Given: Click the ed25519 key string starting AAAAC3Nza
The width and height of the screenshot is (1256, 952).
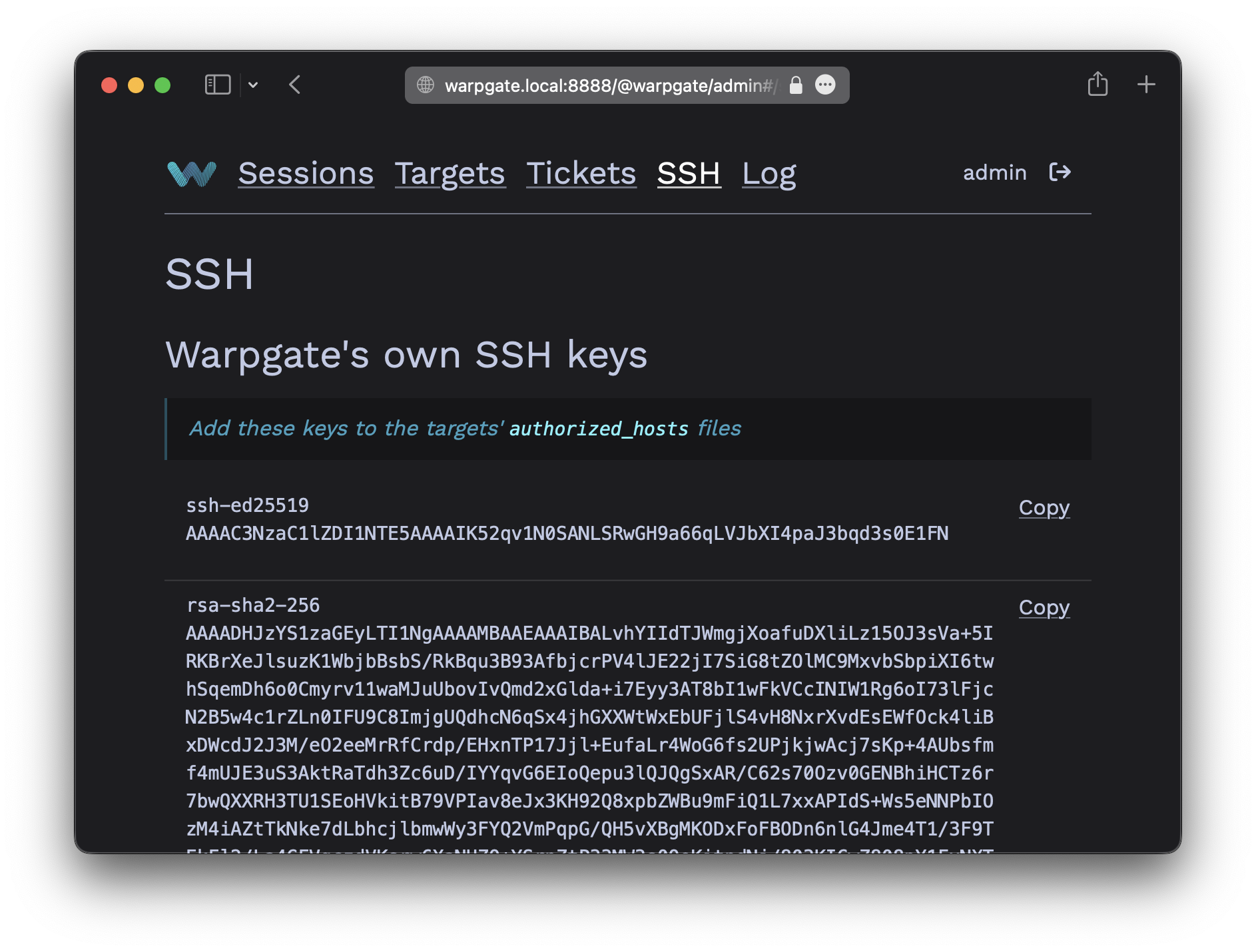Looking at the screenshot, I should 567,534.
